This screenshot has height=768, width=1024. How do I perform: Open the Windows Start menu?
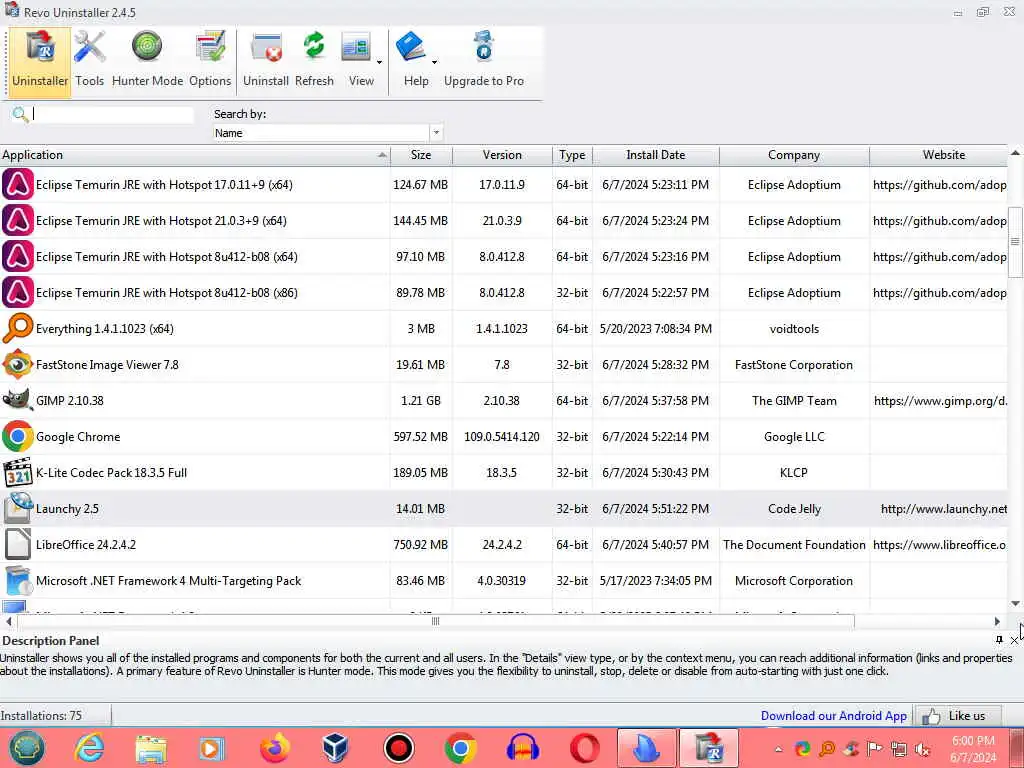[x=27, y=748]
